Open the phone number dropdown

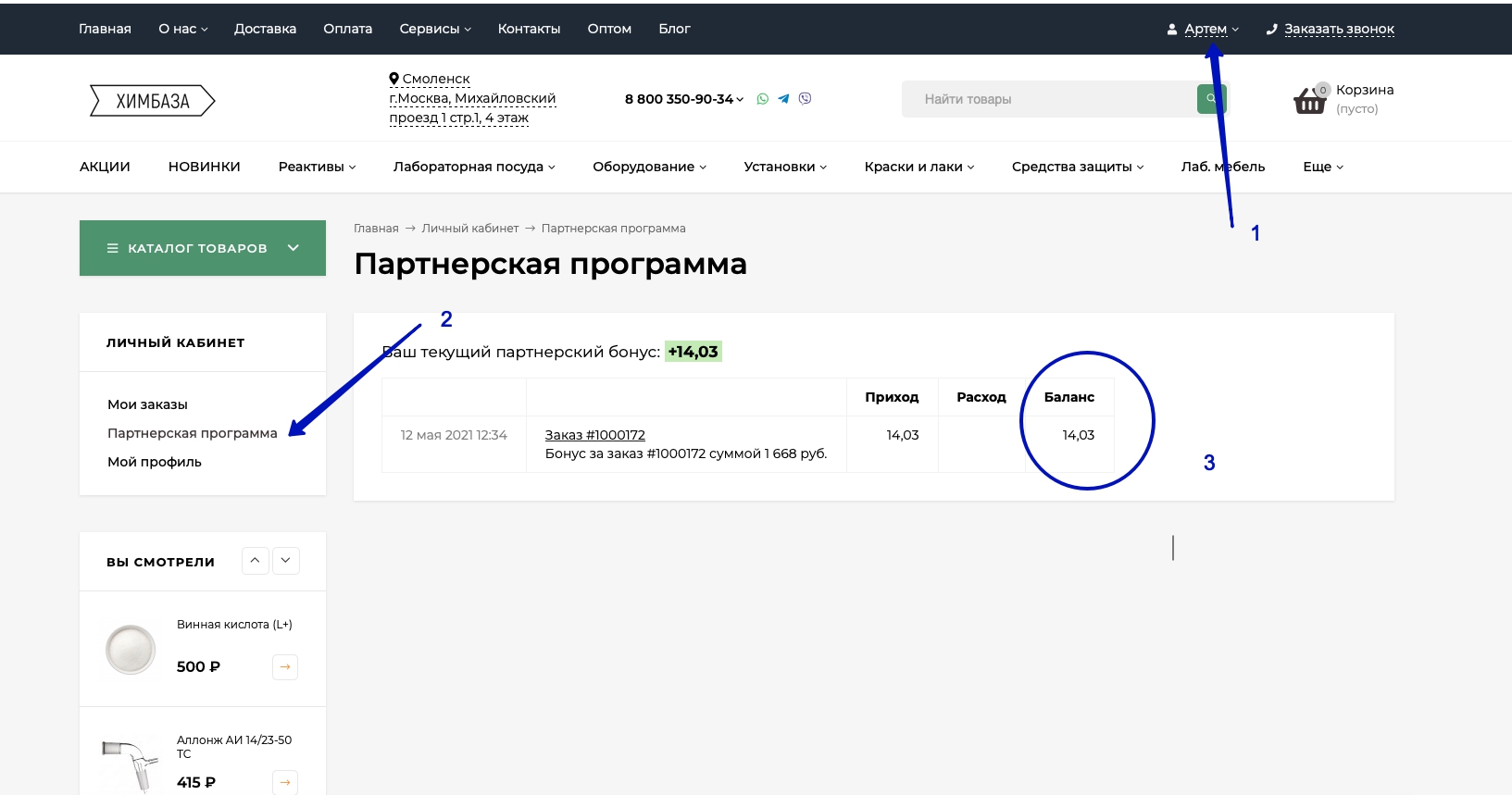(x=684, y=99)
